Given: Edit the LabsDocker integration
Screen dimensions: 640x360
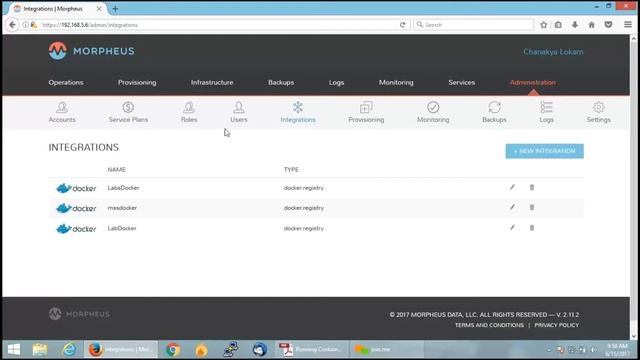Looking at the screenshot, I should point(512,187).
